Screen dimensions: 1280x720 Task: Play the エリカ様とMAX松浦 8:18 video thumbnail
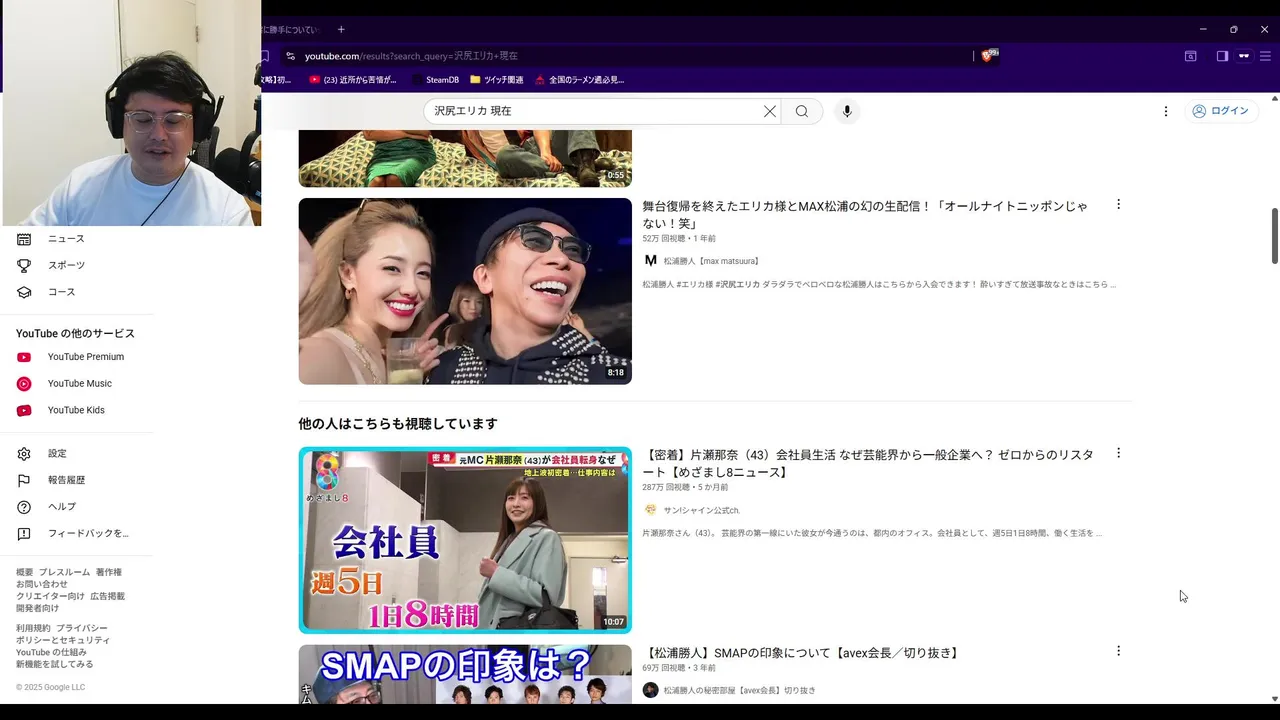click(x=465, y=291)
